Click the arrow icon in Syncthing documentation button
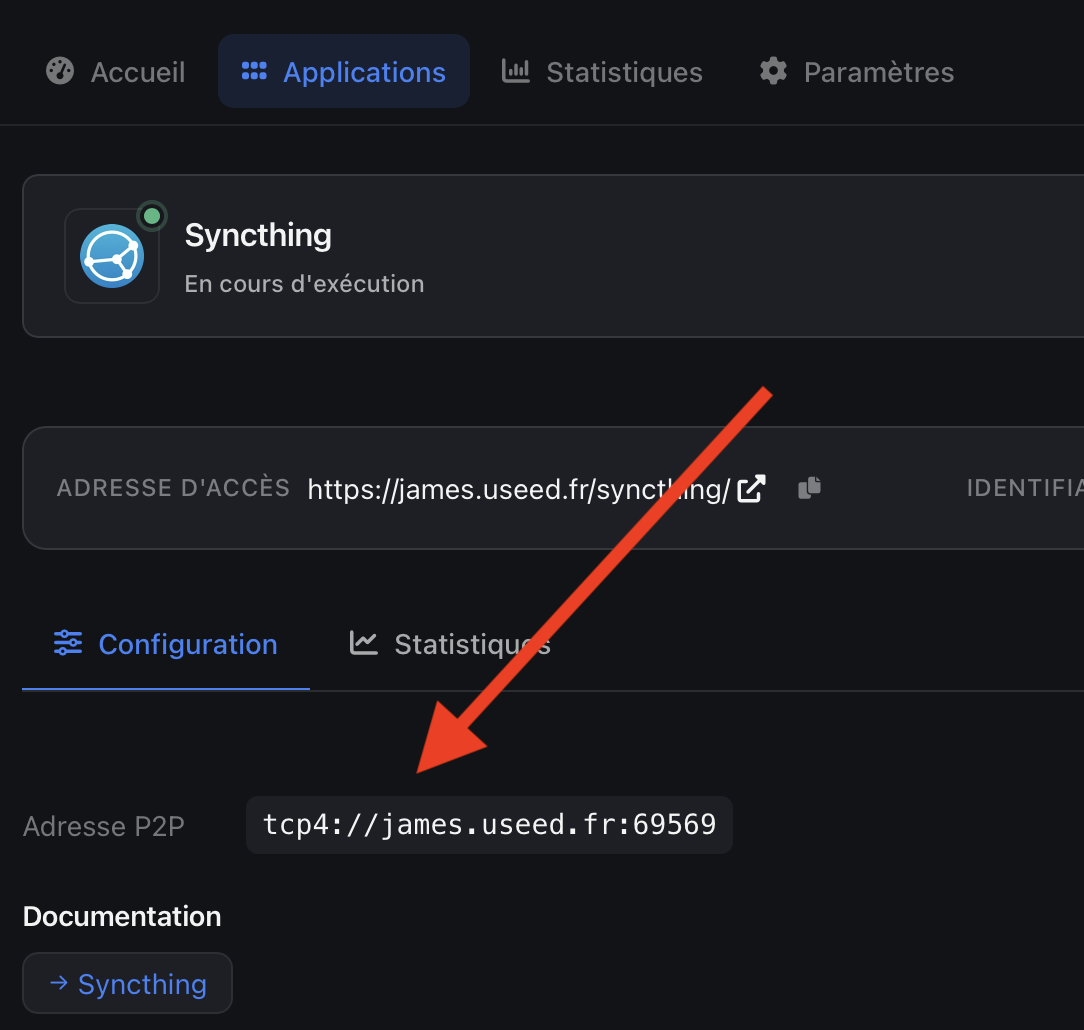1084x1030 pixels. (59, 982)
